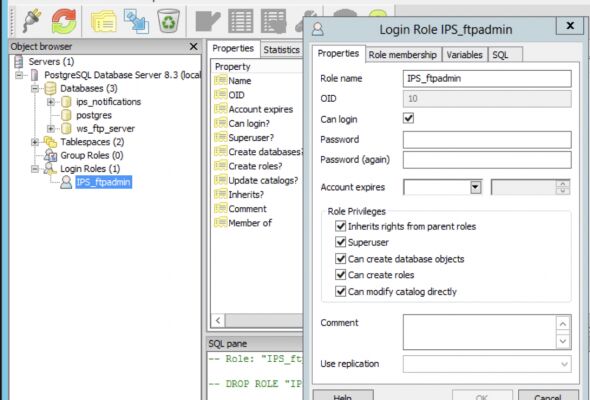Screen dimensions: 590x400
Task: Expand the ws_ftp_server database node
Action: (x=50, y=128)
